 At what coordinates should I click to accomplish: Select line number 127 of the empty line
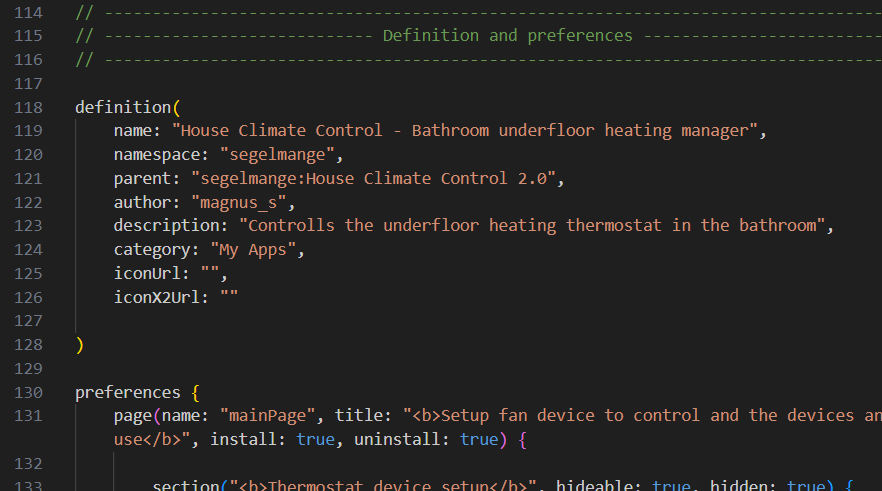click(28, 321)
